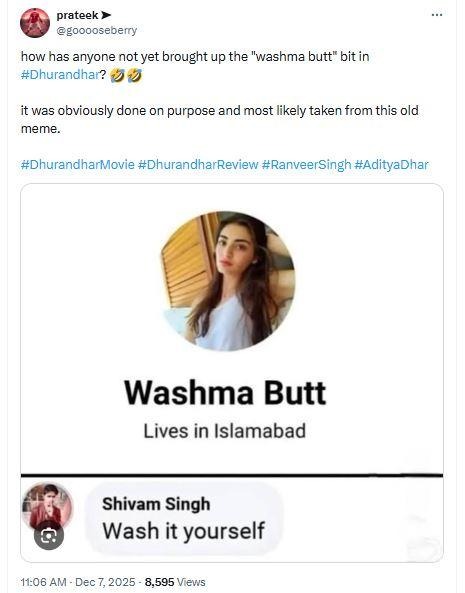
Task: Click the Google Lens search icon on image
Action: pos(49,536)
